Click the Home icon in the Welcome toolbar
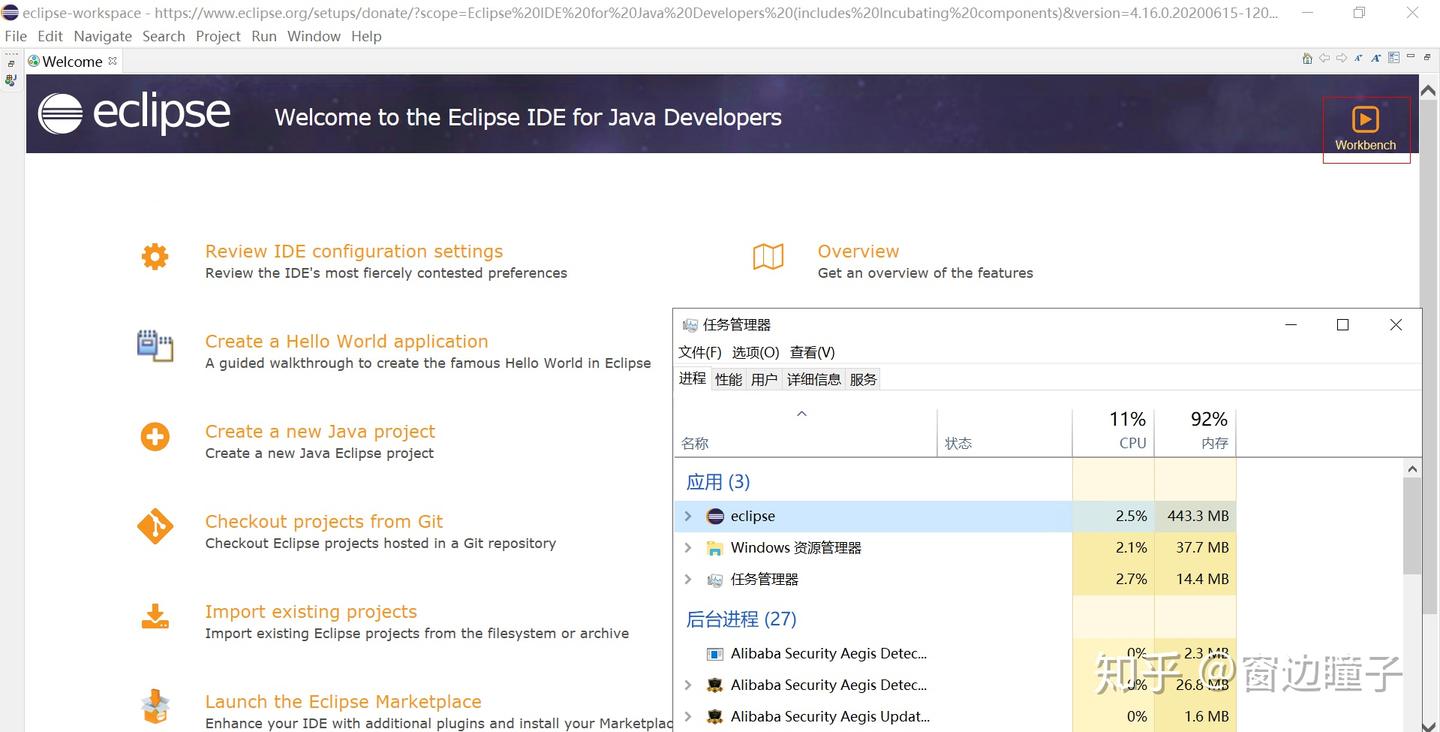Screen dimensions: 1440x732 point(1307,58)
